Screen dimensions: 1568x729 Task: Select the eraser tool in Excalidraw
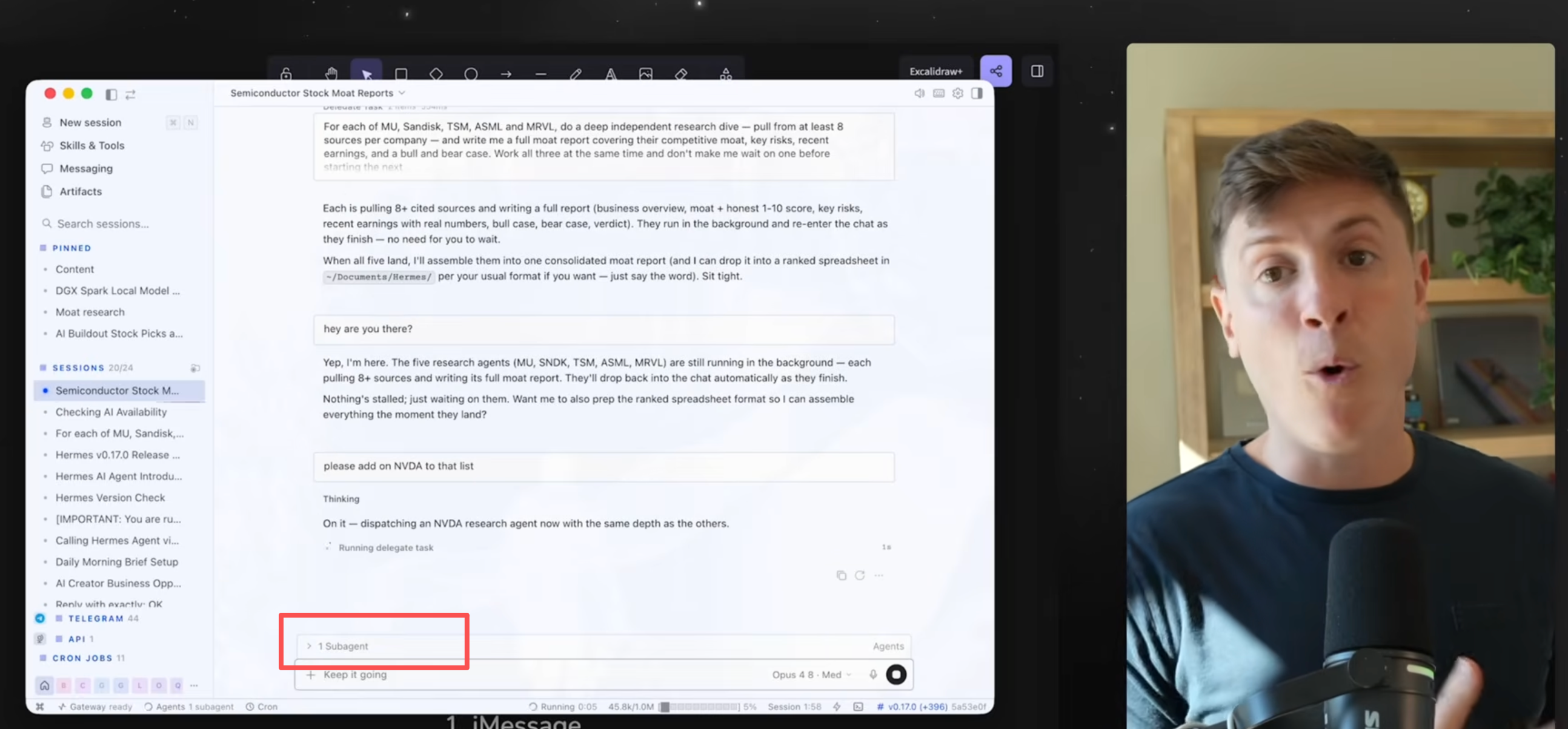(x=681, y=74)
